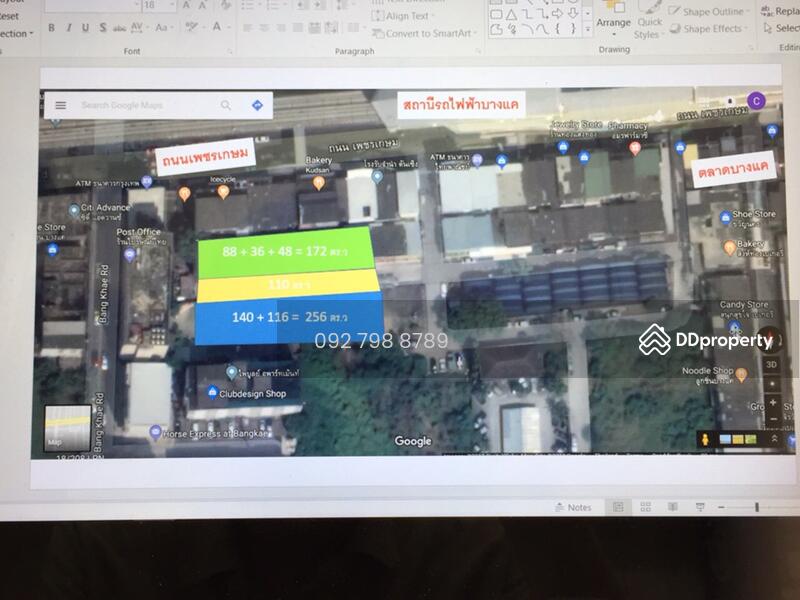800x600 pixels.
Task: Open Font Color dropdown arrow
Action: [x=228, y=27]
